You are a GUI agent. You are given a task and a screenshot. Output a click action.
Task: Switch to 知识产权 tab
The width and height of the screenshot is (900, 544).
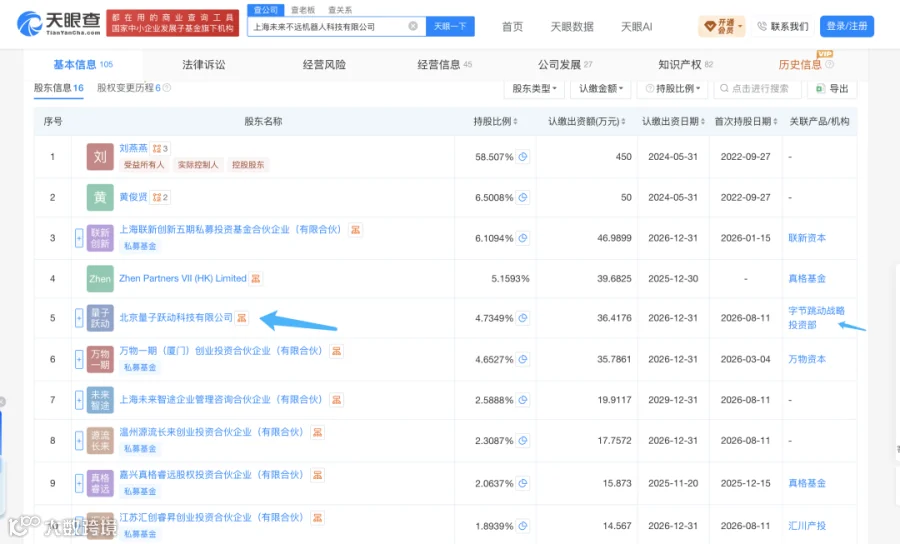(686, 65)
